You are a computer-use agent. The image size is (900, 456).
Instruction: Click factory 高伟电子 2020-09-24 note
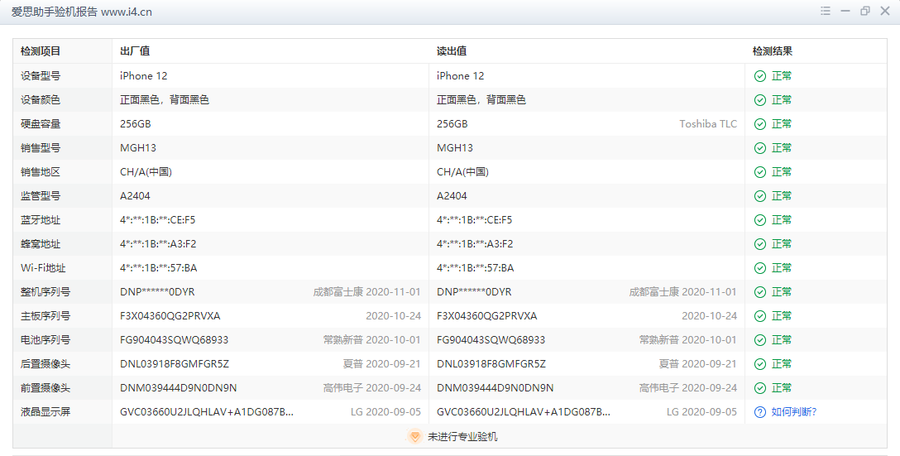click(372, 388)
